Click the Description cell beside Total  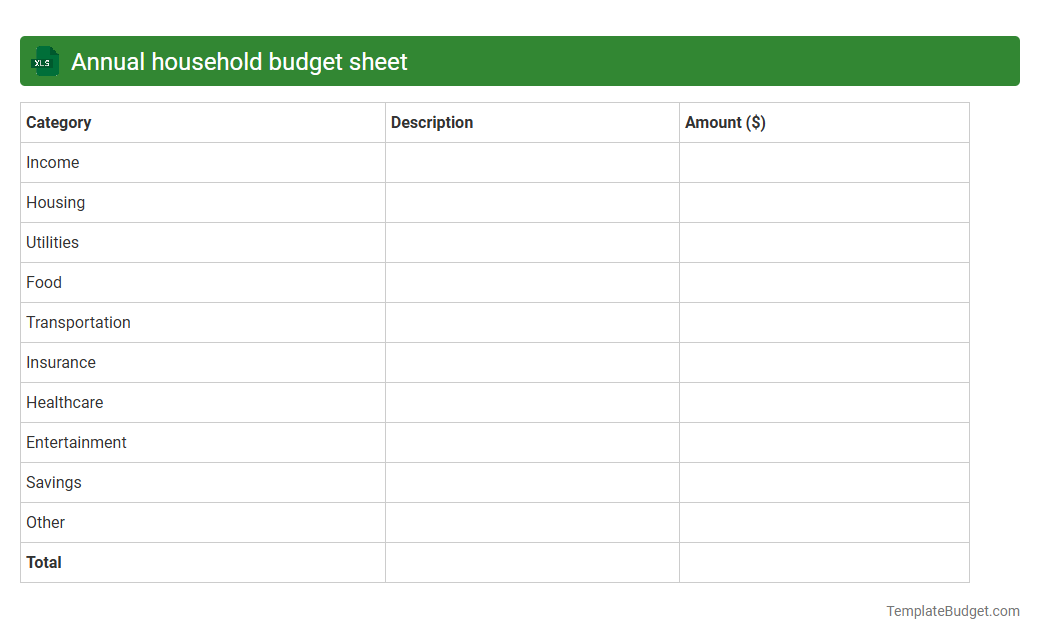530,562
